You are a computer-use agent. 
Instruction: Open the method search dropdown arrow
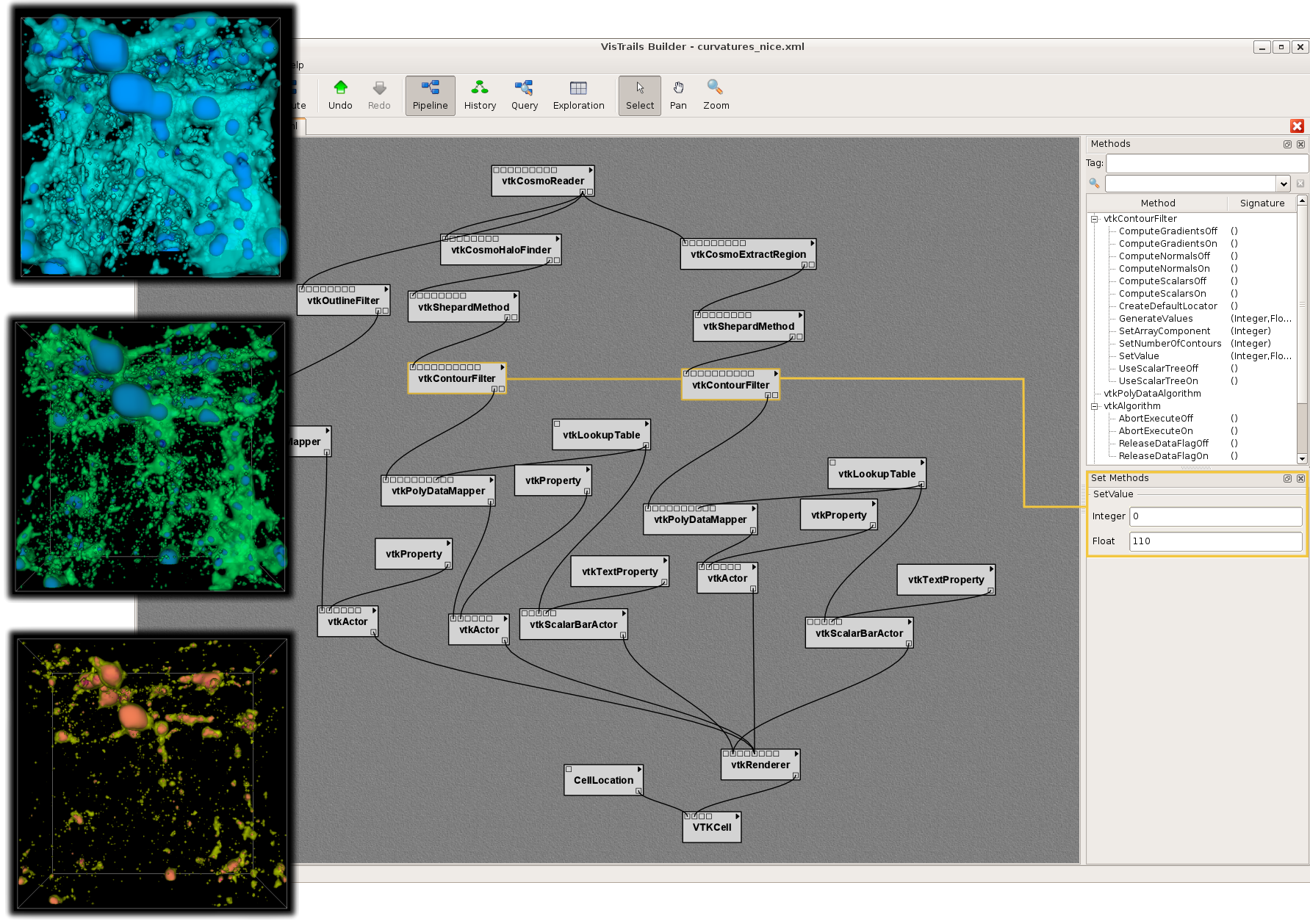click(x=1283, y=184)
